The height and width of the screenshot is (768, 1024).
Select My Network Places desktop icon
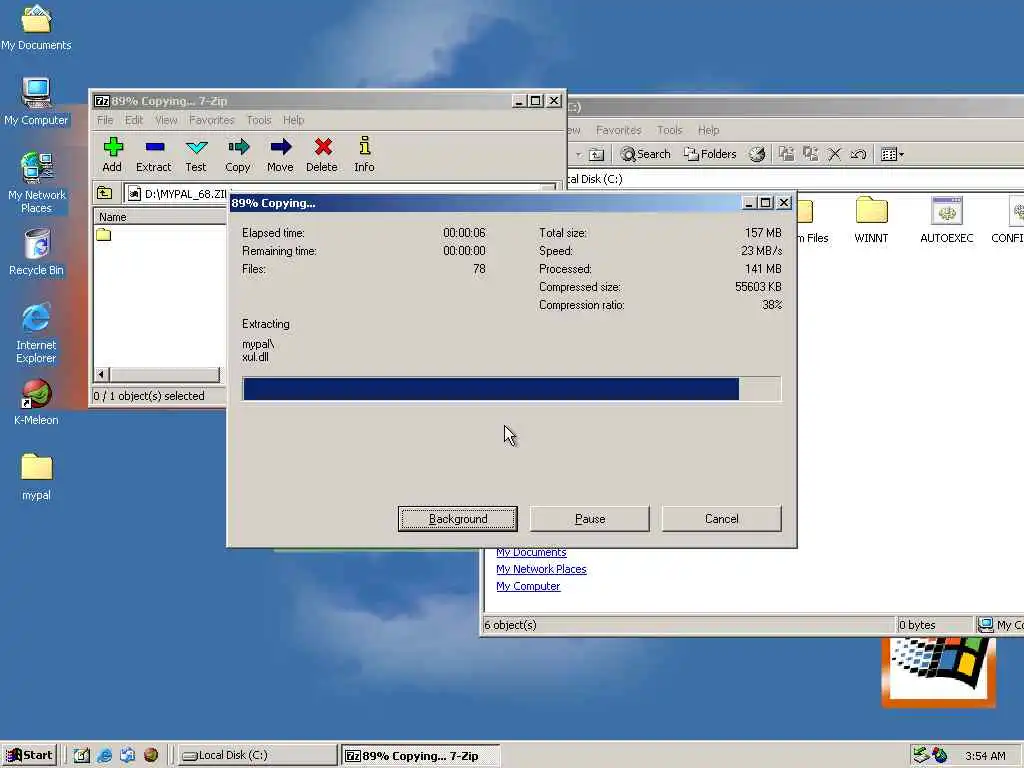pyautogui.click(x=36, y=183)
